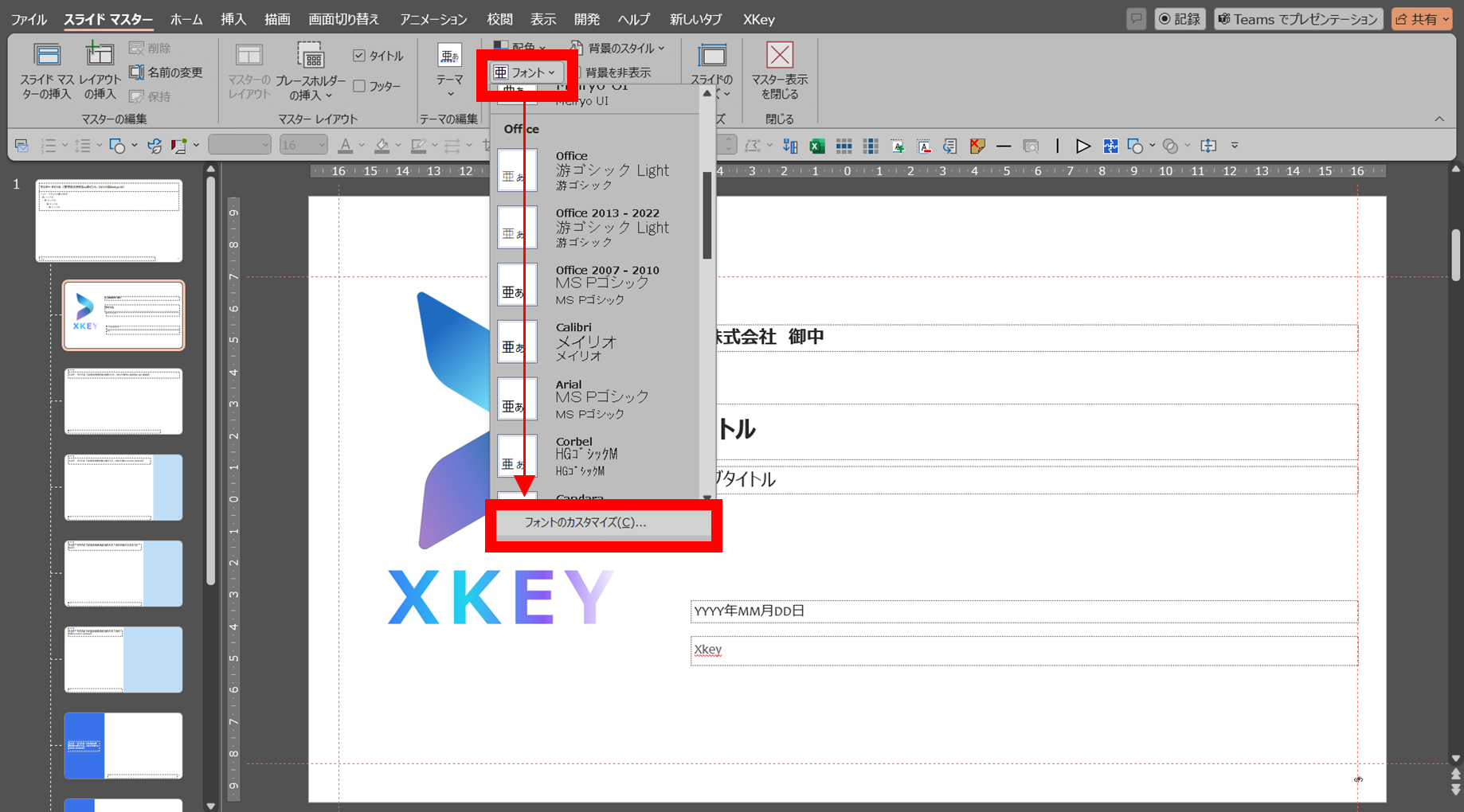Click the font color A icon

click(345, 146)
